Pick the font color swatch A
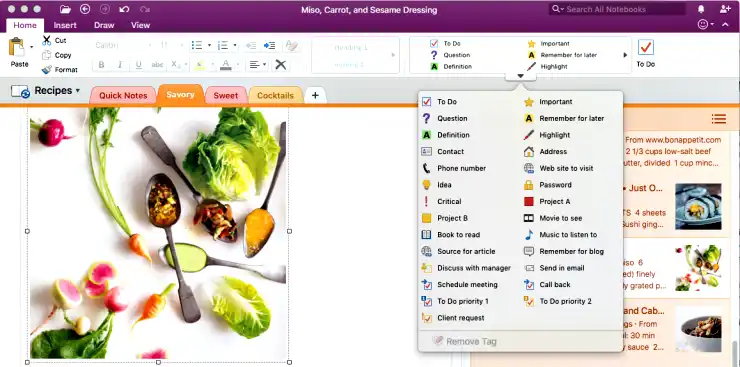This screenshot has width=740, height=367. (226, 65)
